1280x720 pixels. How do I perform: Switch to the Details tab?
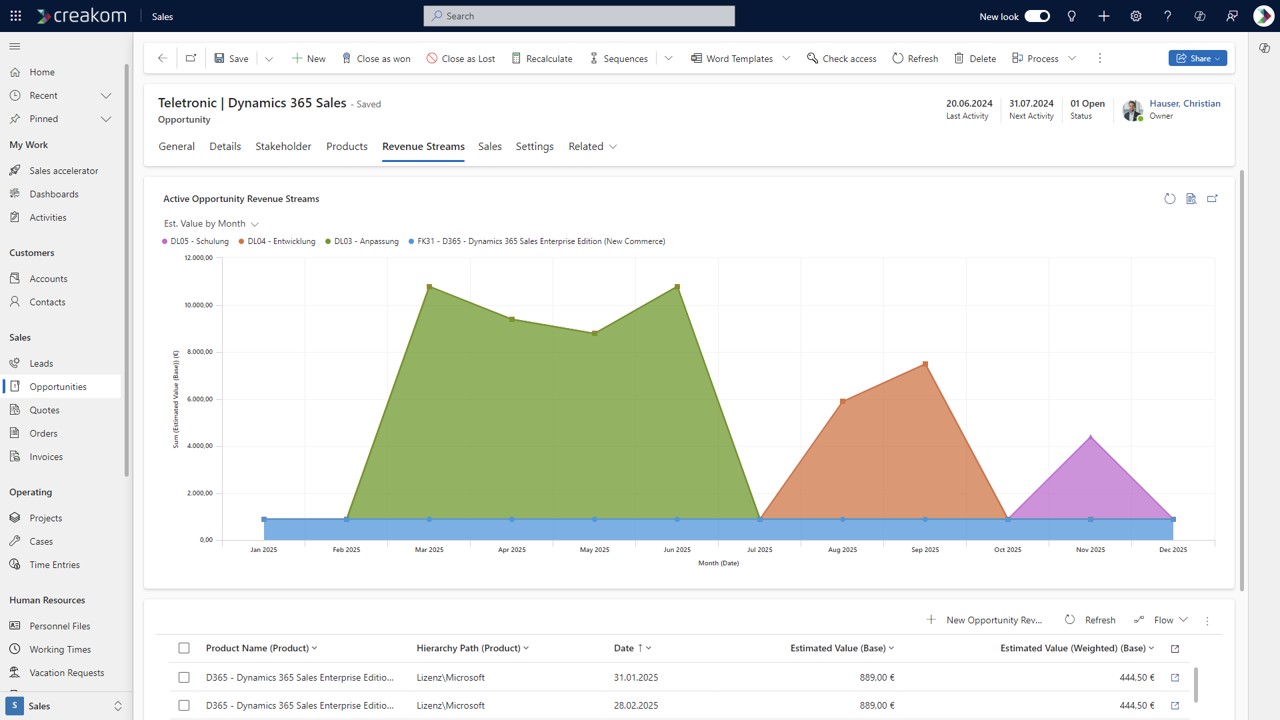225,146
